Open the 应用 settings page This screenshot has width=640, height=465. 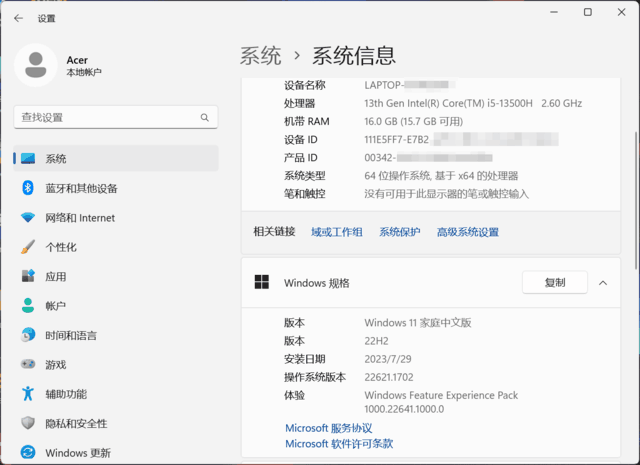pyautogui.click(x=116, y=276)
